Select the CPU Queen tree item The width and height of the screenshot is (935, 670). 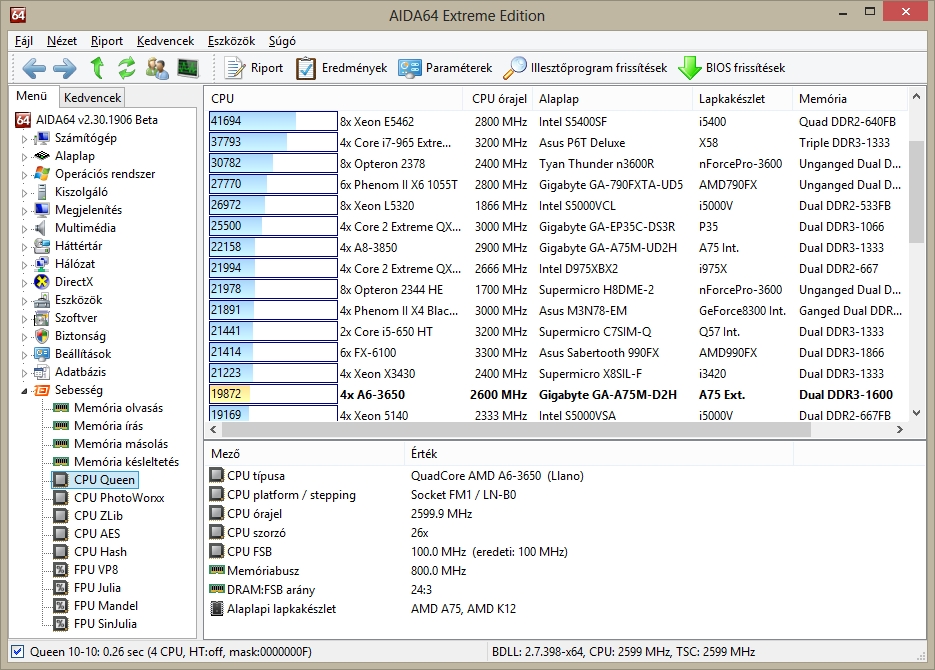pyautogui.click(x=104, y=480)
